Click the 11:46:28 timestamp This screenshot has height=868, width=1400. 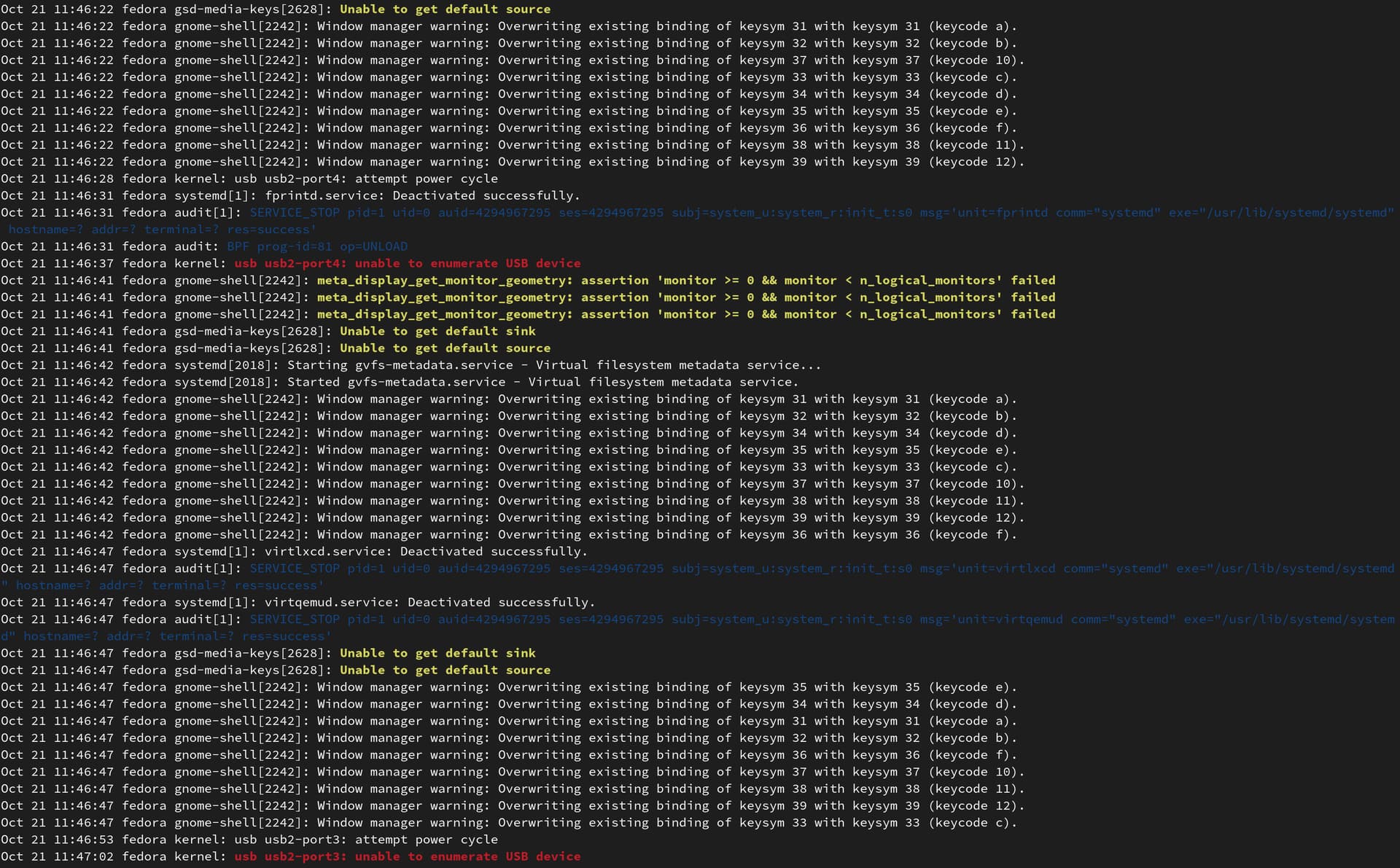[83, 179]
